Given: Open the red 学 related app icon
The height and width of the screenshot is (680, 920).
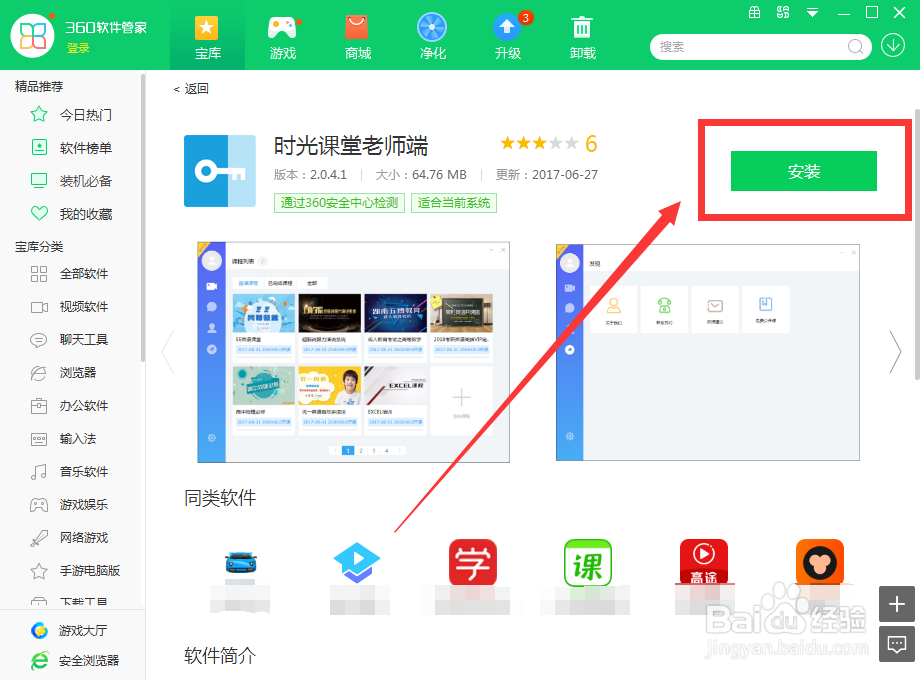Looking at the screenshot, I should 473,562.
